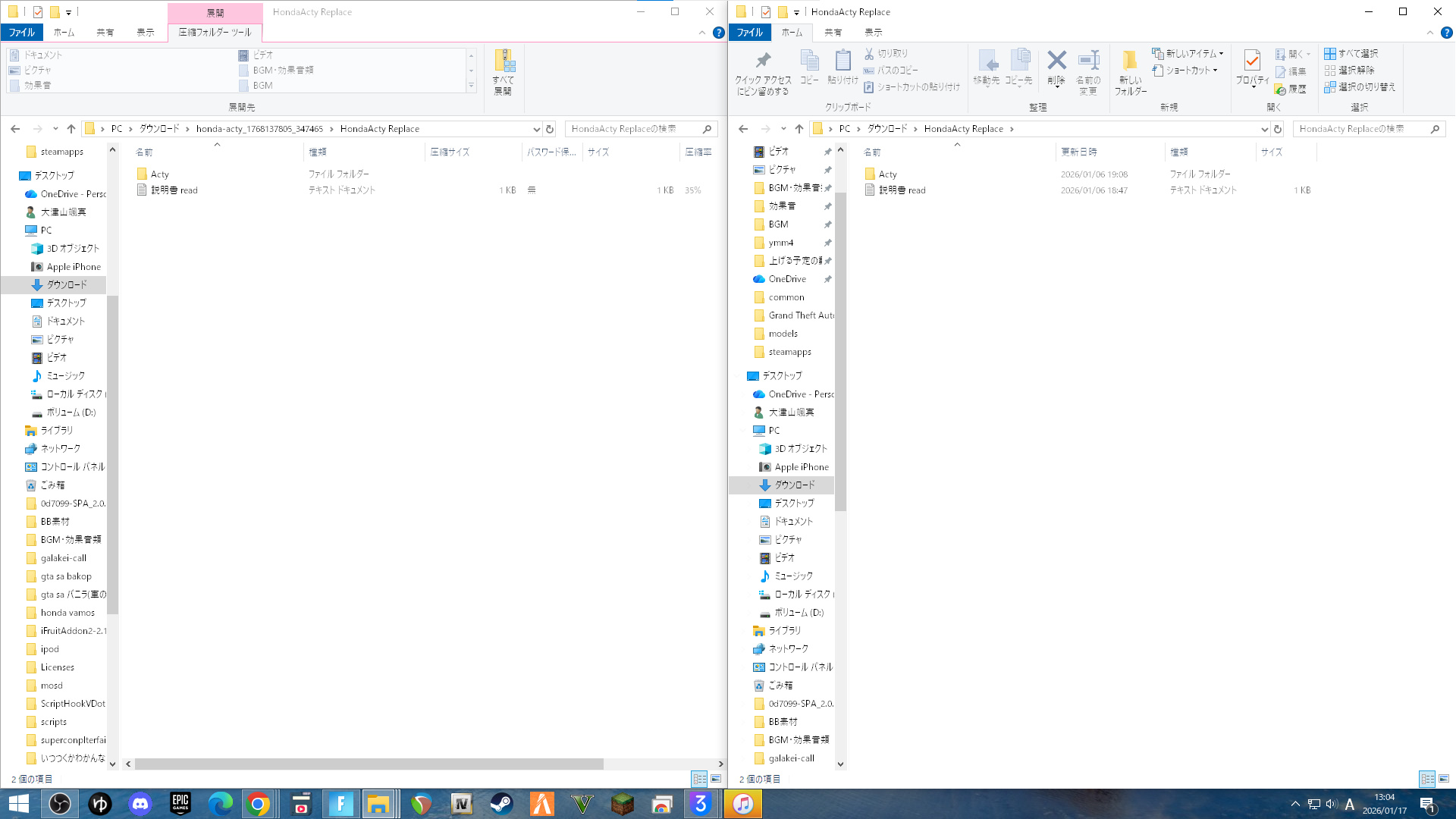Open Compressed Folder Tools tab
The height and width of the screenshot is (819, 1456).
pos(215,33)
